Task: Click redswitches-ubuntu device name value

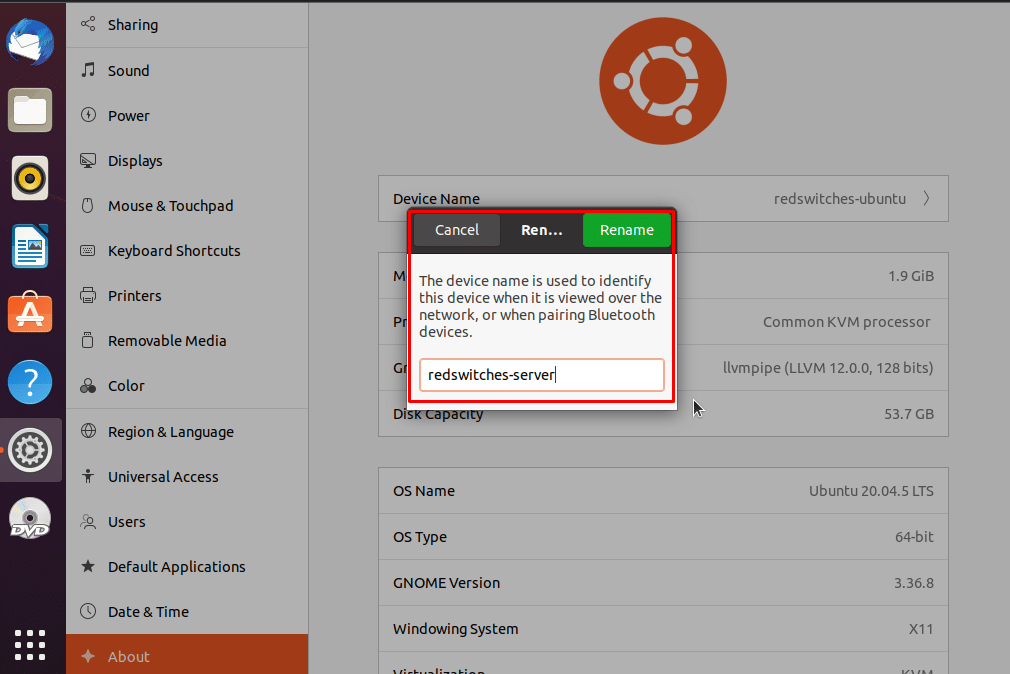Action: [839, 198]
